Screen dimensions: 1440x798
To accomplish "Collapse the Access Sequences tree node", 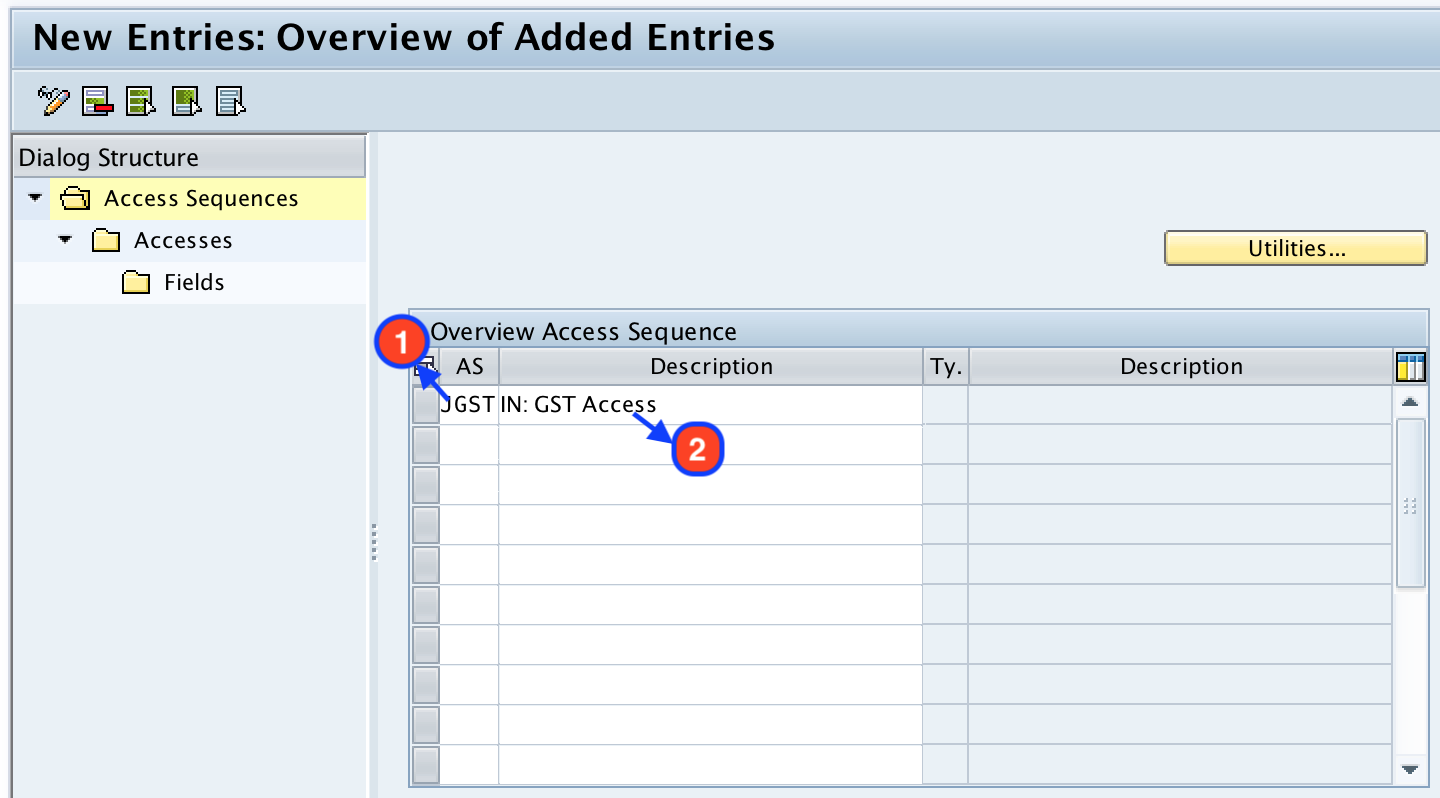I will click(x=35, y=198).
